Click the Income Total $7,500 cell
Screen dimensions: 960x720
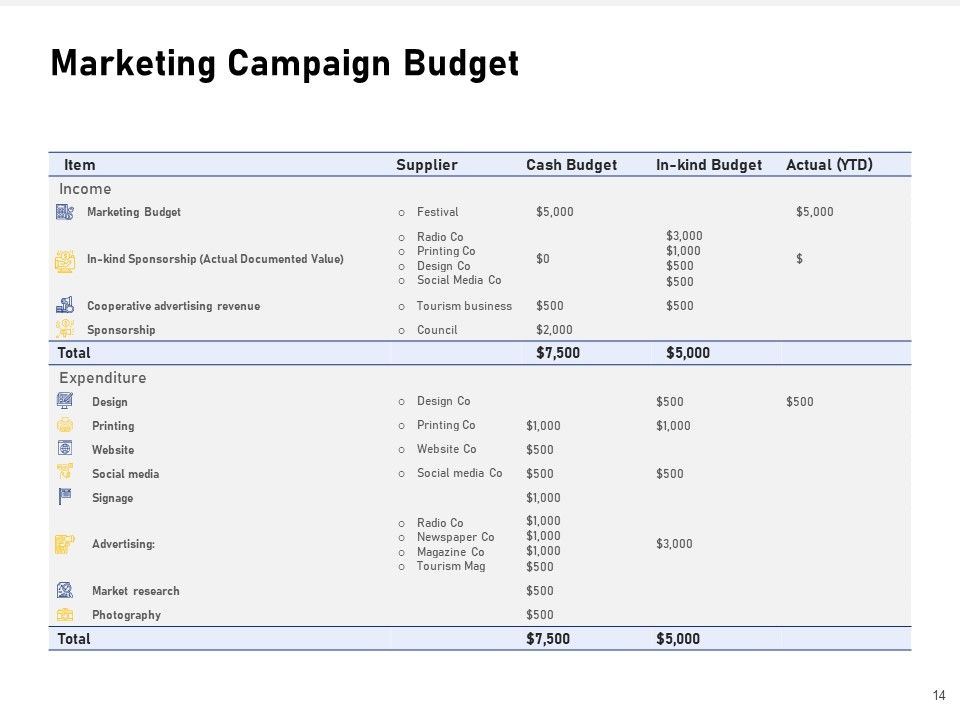coord(558,353)
